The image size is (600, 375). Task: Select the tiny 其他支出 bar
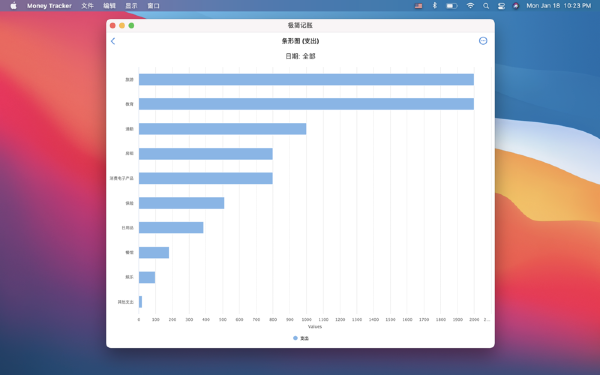pyautogui.click(x=140, y=302)
